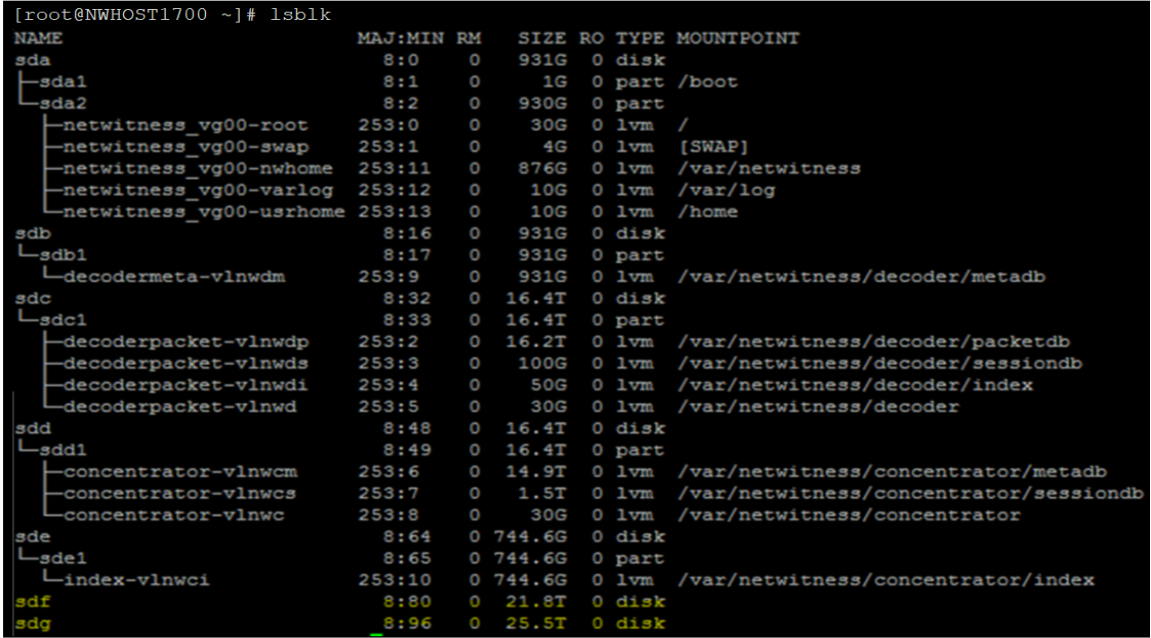Select decoderpacket-vlnwd volume name
This screenshot has height=638, width=1151.
coord(180,406)
